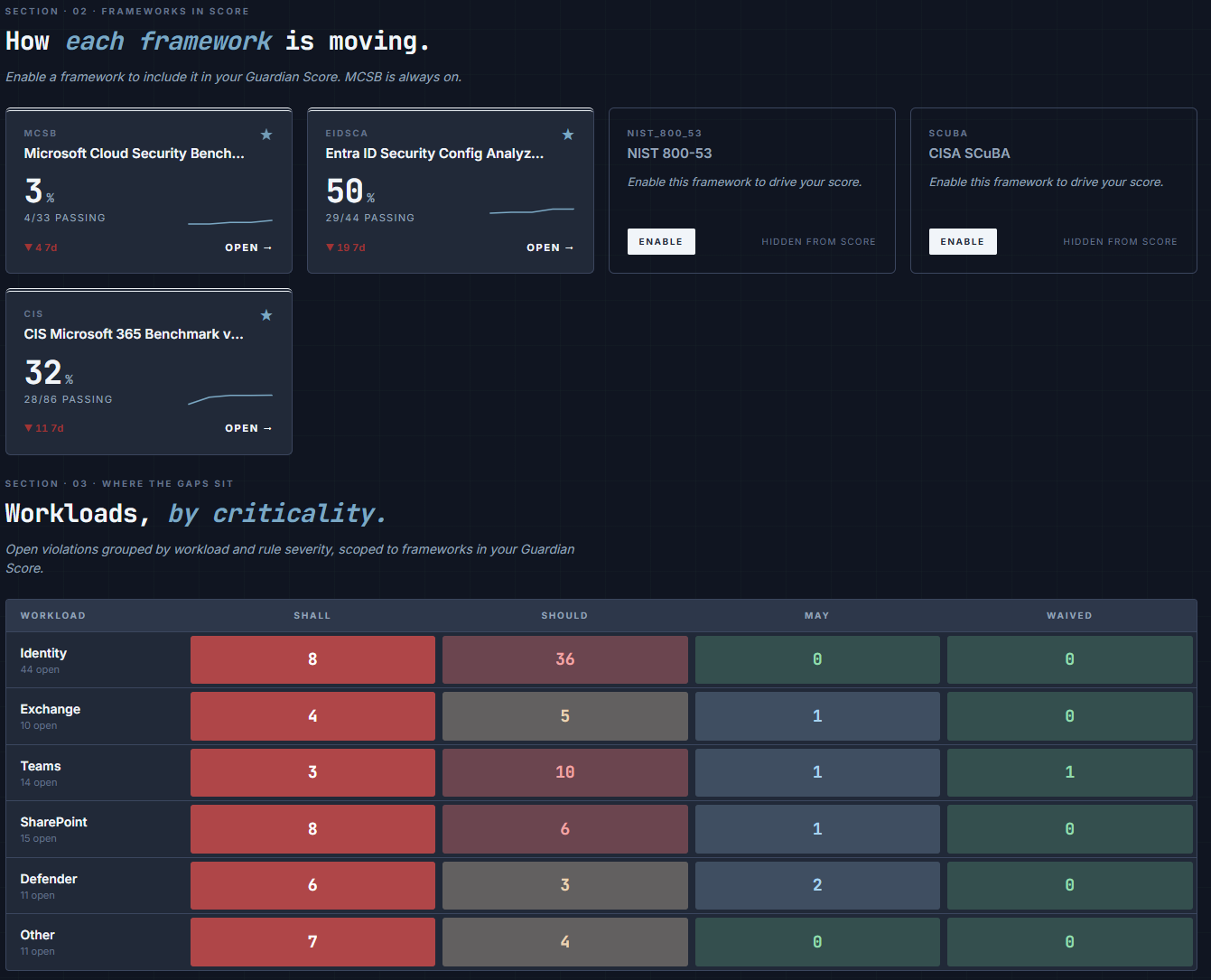Click the star icon on the CIS card

pyautogui.click(x=266, y=315)
